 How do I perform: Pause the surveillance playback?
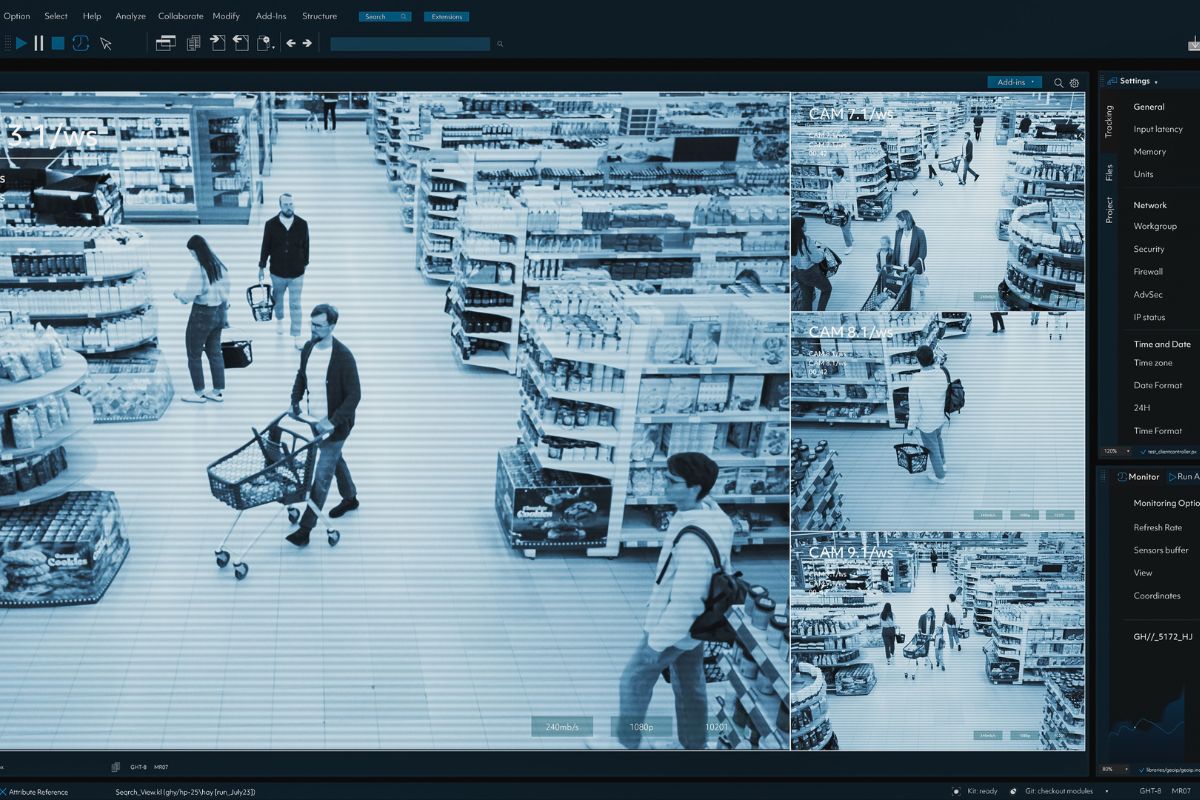click(x=37, y=42)
